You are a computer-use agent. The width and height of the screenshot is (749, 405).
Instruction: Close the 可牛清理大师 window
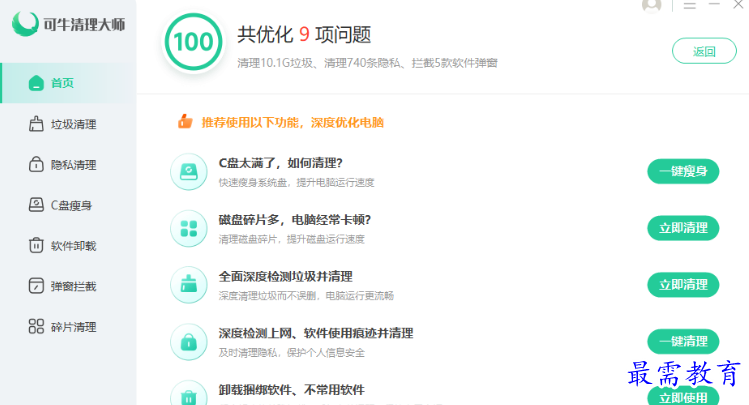(738, 4)
